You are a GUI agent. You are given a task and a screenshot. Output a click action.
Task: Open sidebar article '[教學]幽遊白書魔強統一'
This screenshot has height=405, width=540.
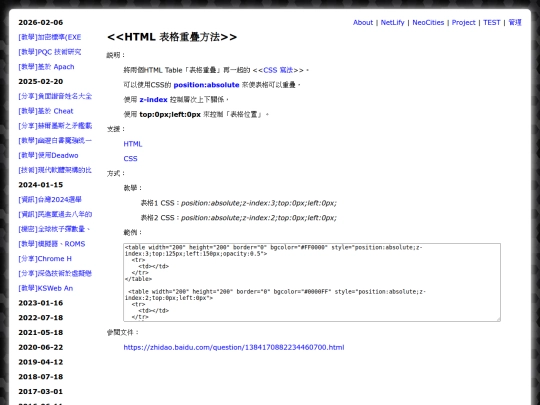(x=55, y=141)
